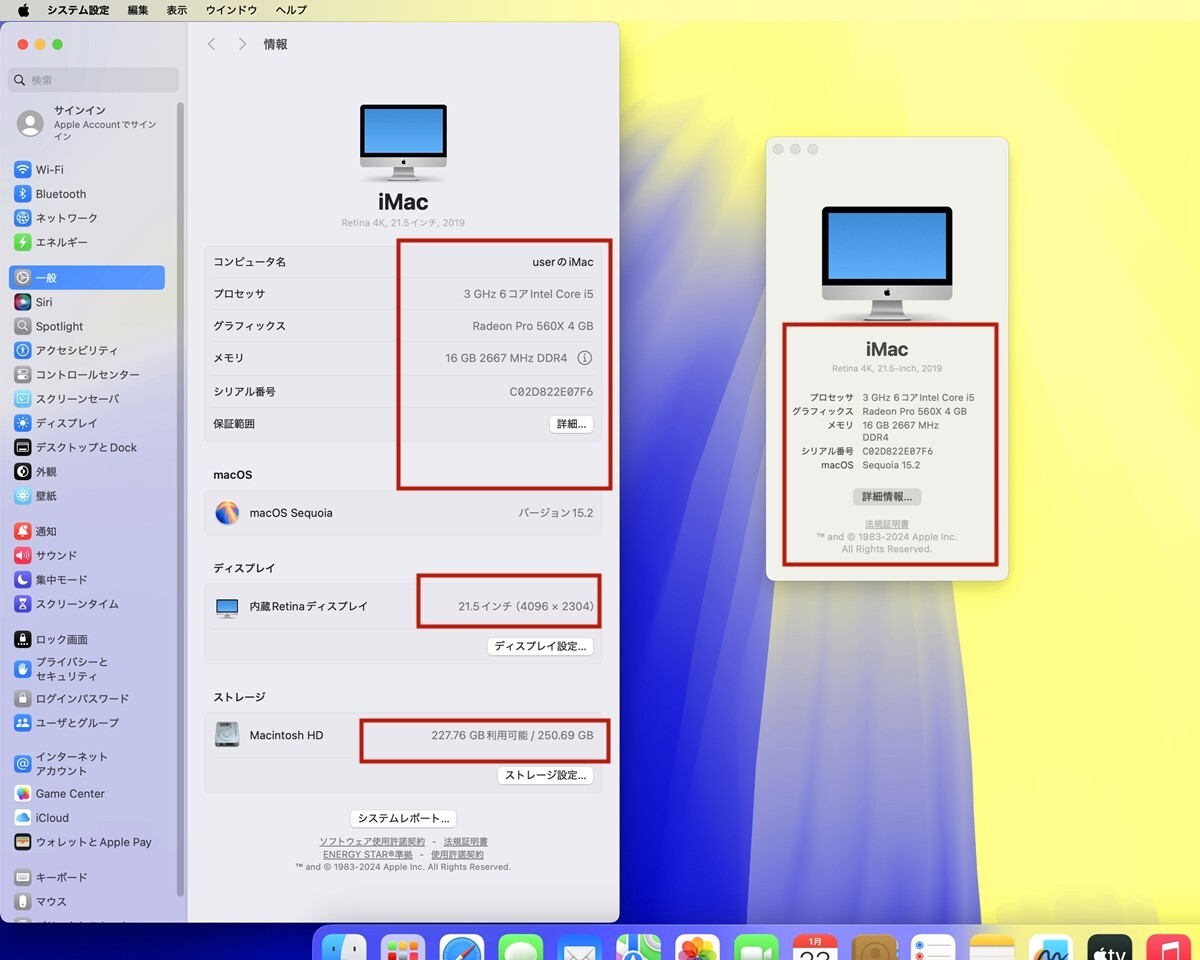Open Photos from the Dock
The image size is (1200, 960).
[x=697, y=950]
